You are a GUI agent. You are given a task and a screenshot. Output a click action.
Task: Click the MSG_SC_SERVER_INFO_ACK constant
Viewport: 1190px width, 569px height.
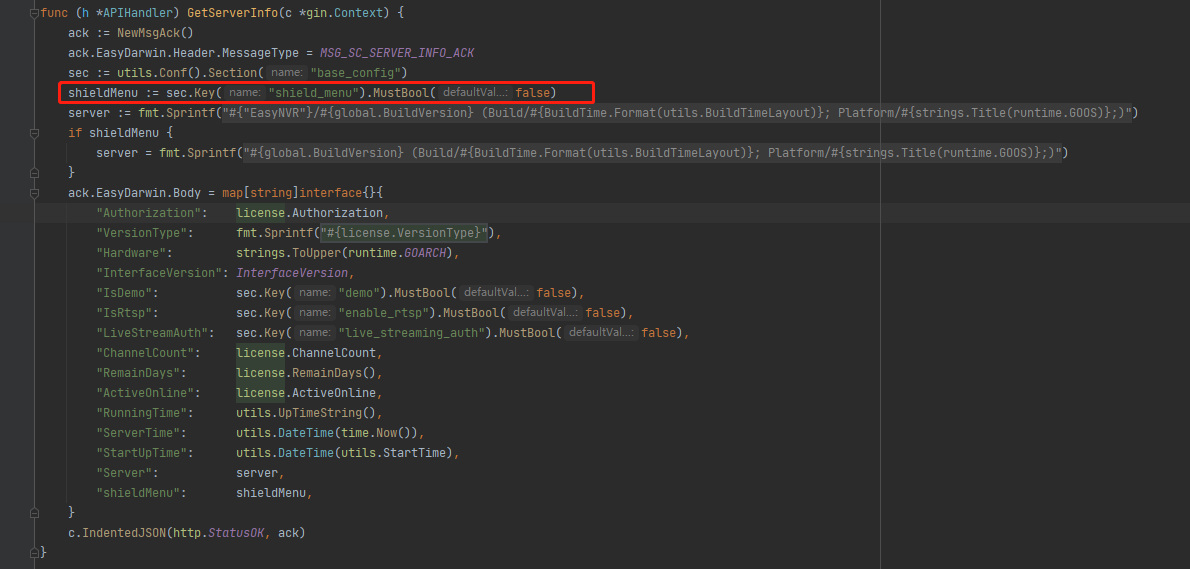coord(397,53)
